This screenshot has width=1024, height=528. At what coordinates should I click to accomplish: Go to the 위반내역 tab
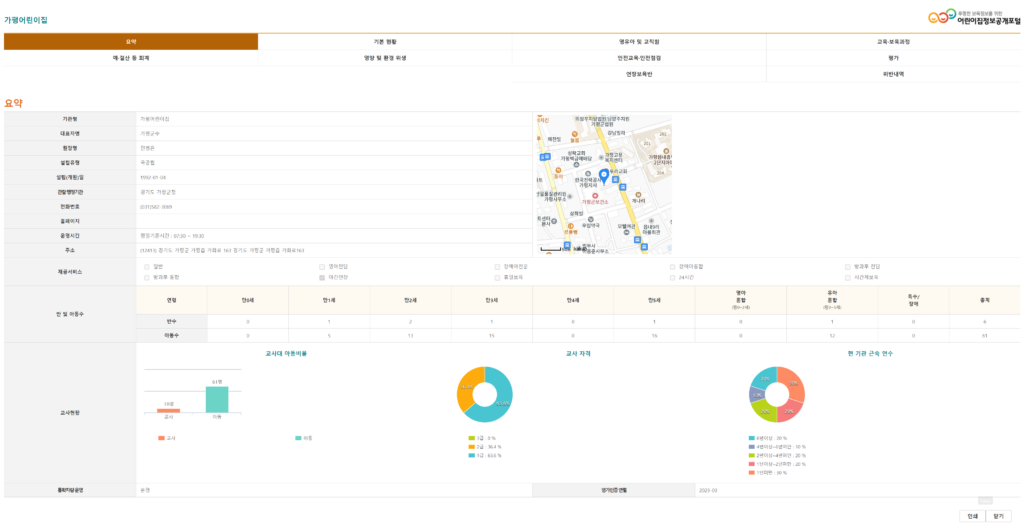point(893,74)
